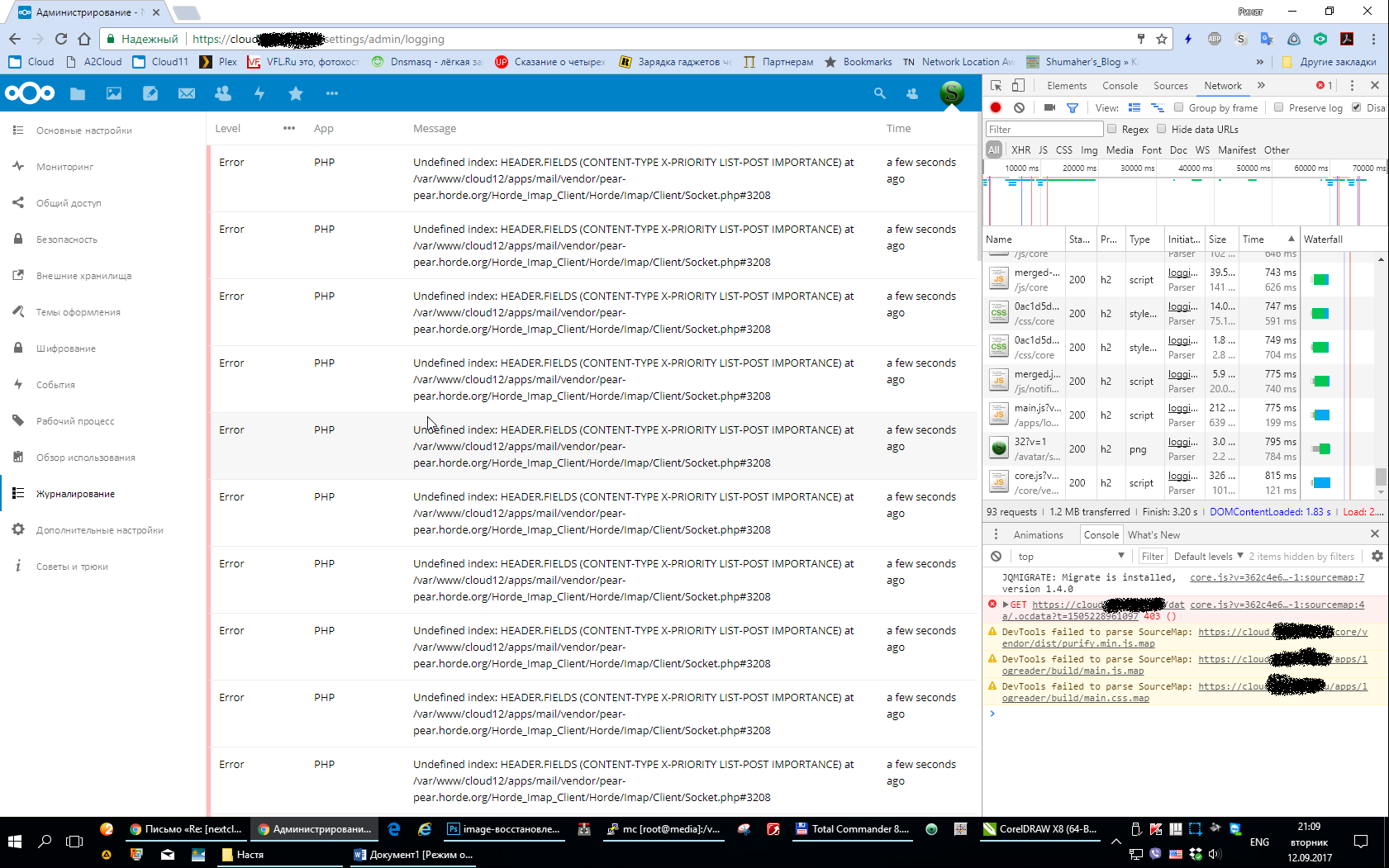Viewport: 1389px width, 868px height.
Task: Click inside the Network panel Filter field
Action: coord(1044,129)
